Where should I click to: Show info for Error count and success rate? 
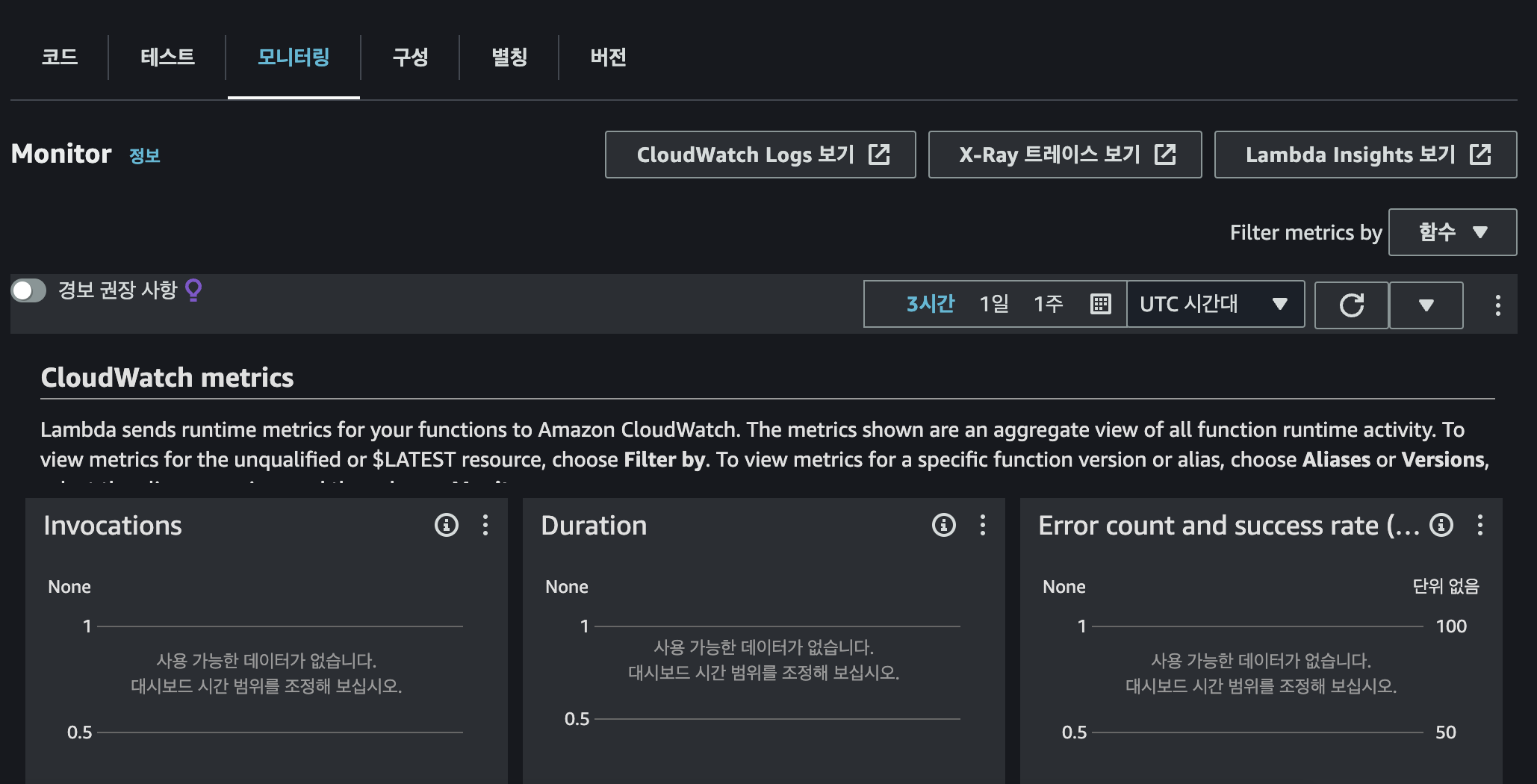point(1441,525)
